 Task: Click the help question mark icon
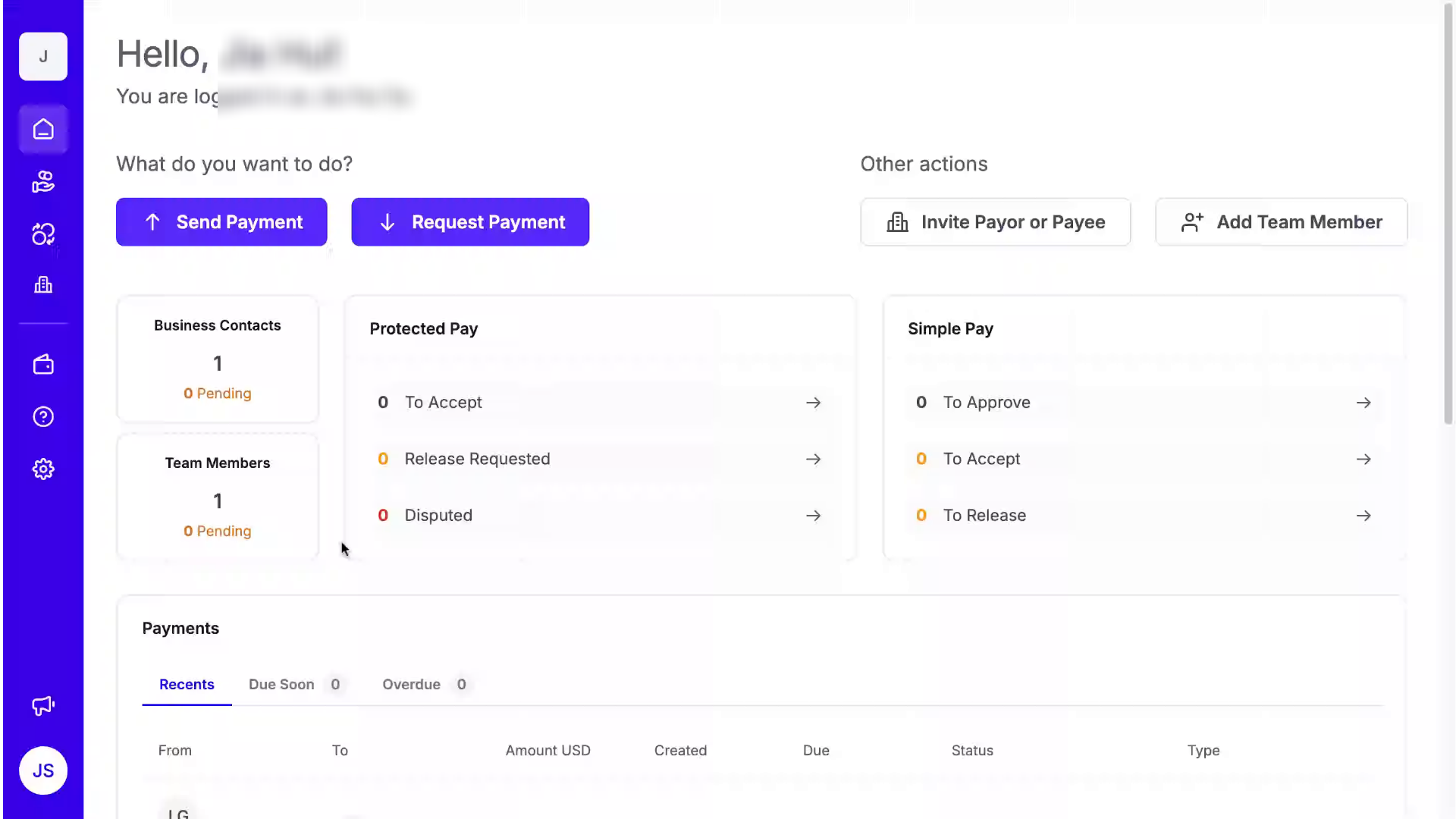(43, 417)
